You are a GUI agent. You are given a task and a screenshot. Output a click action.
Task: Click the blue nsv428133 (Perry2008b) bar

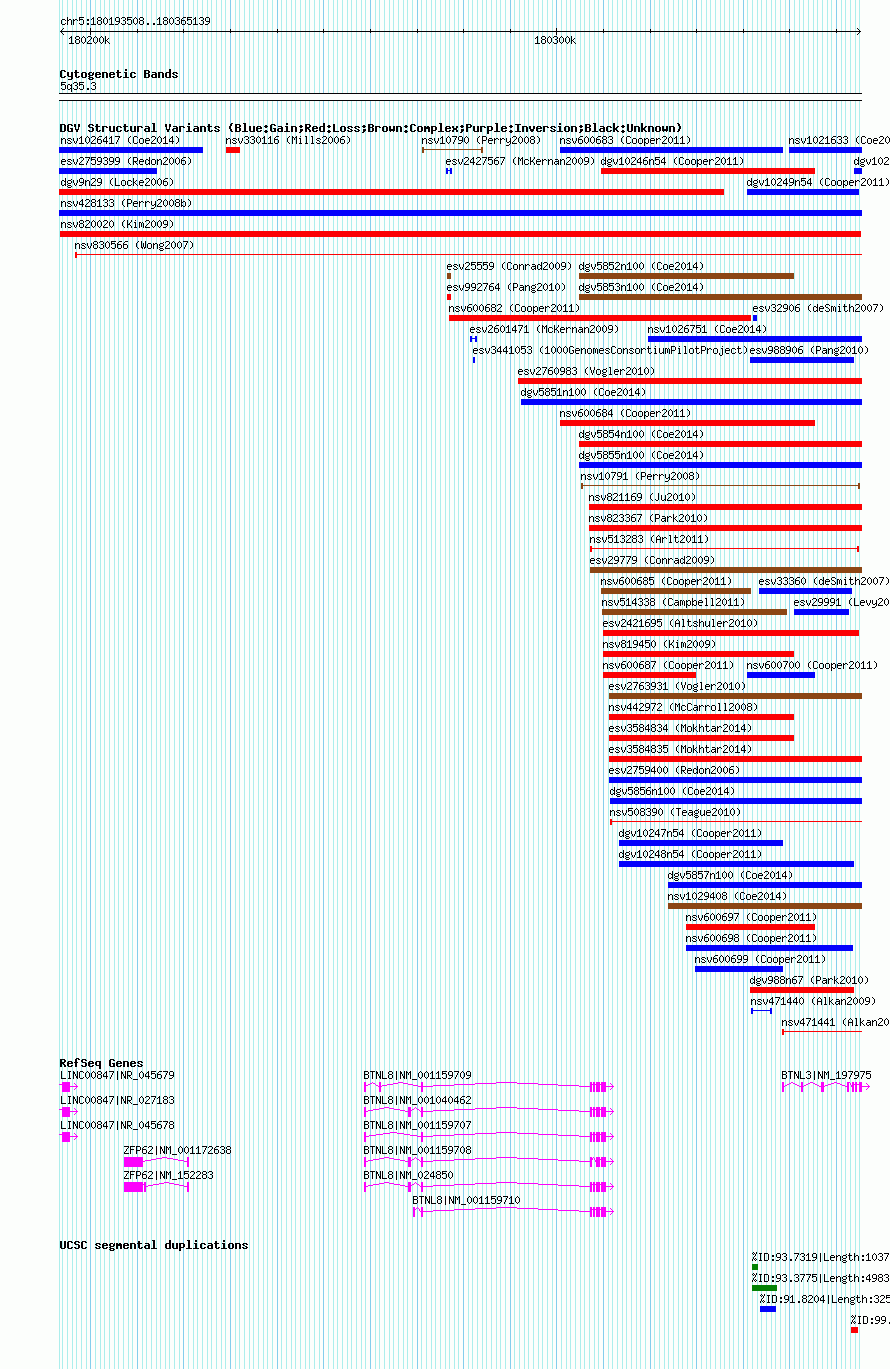pyautogui.click(x=460, y=213)
